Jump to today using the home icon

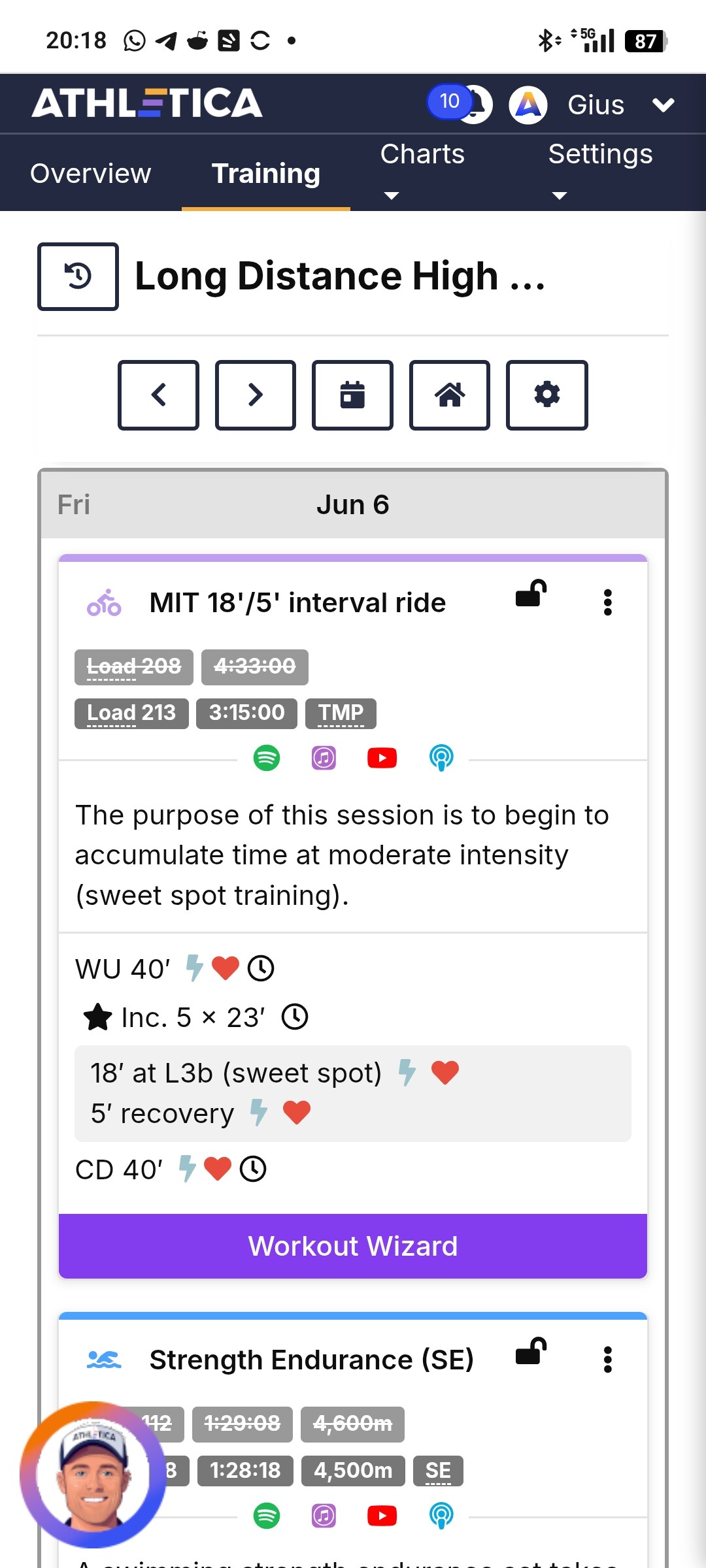[x=450, y=395]
